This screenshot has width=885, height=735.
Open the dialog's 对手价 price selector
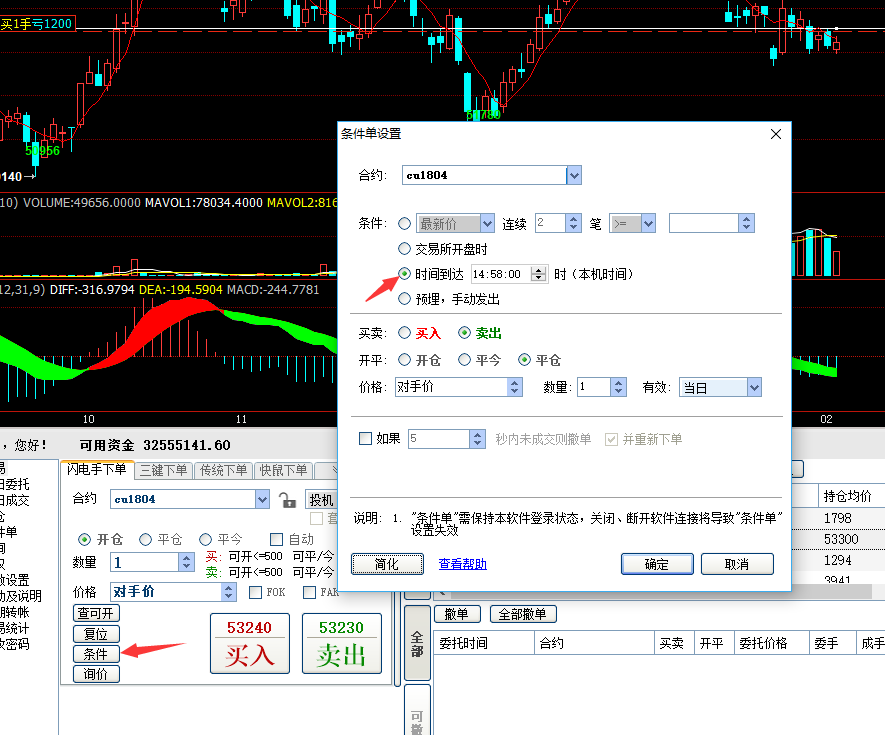(x=514, y=387)
